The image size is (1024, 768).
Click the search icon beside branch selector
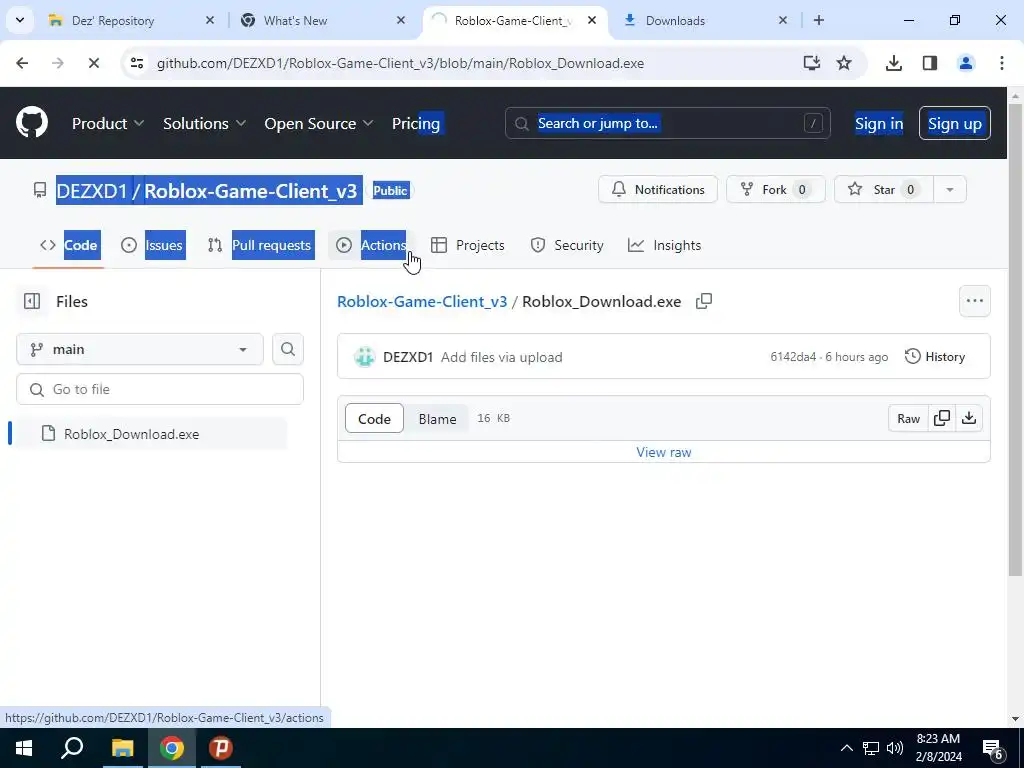(287, 349)
